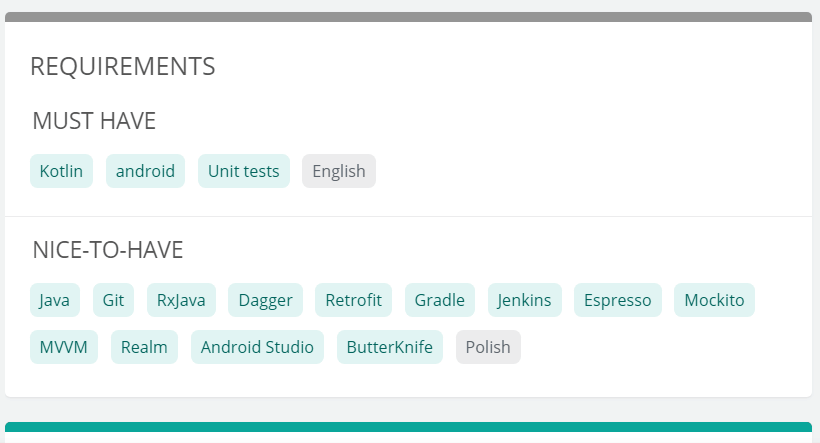The width and height of the screenshot is (820, 443).
Task: Select the Polish language tag
Action: click(x=488, y=347)
